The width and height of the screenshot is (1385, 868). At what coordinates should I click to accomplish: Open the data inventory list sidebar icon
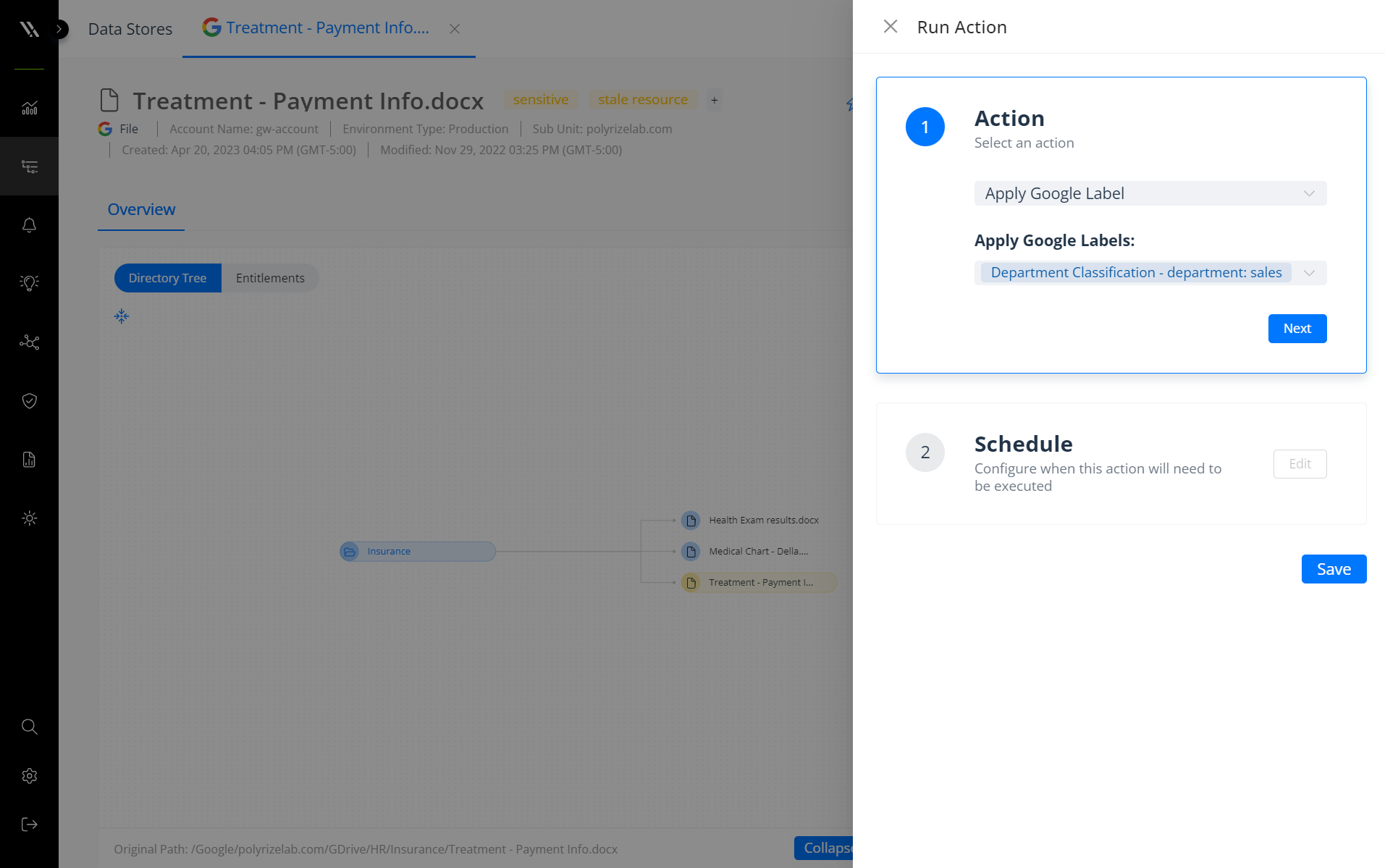pos(29,167)
